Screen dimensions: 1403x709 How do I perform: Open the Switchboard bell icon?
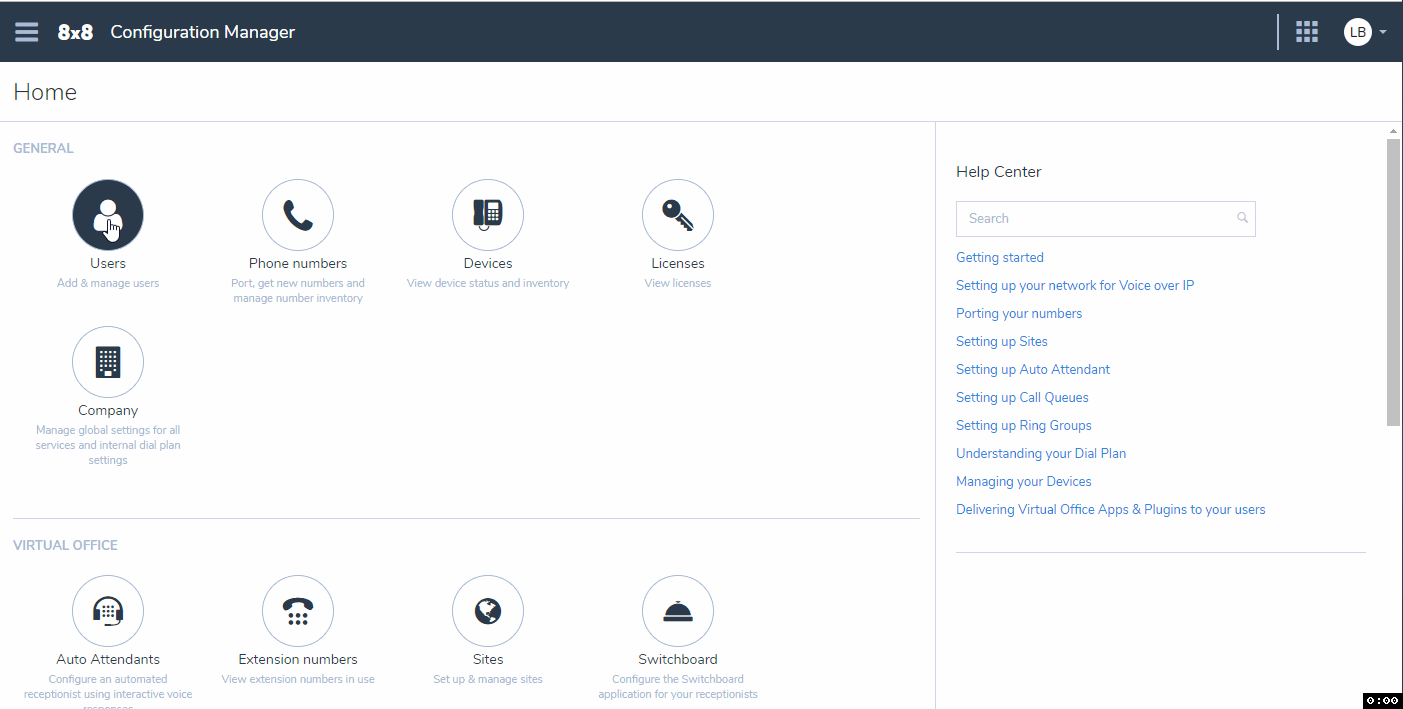(x=678, y=611)
